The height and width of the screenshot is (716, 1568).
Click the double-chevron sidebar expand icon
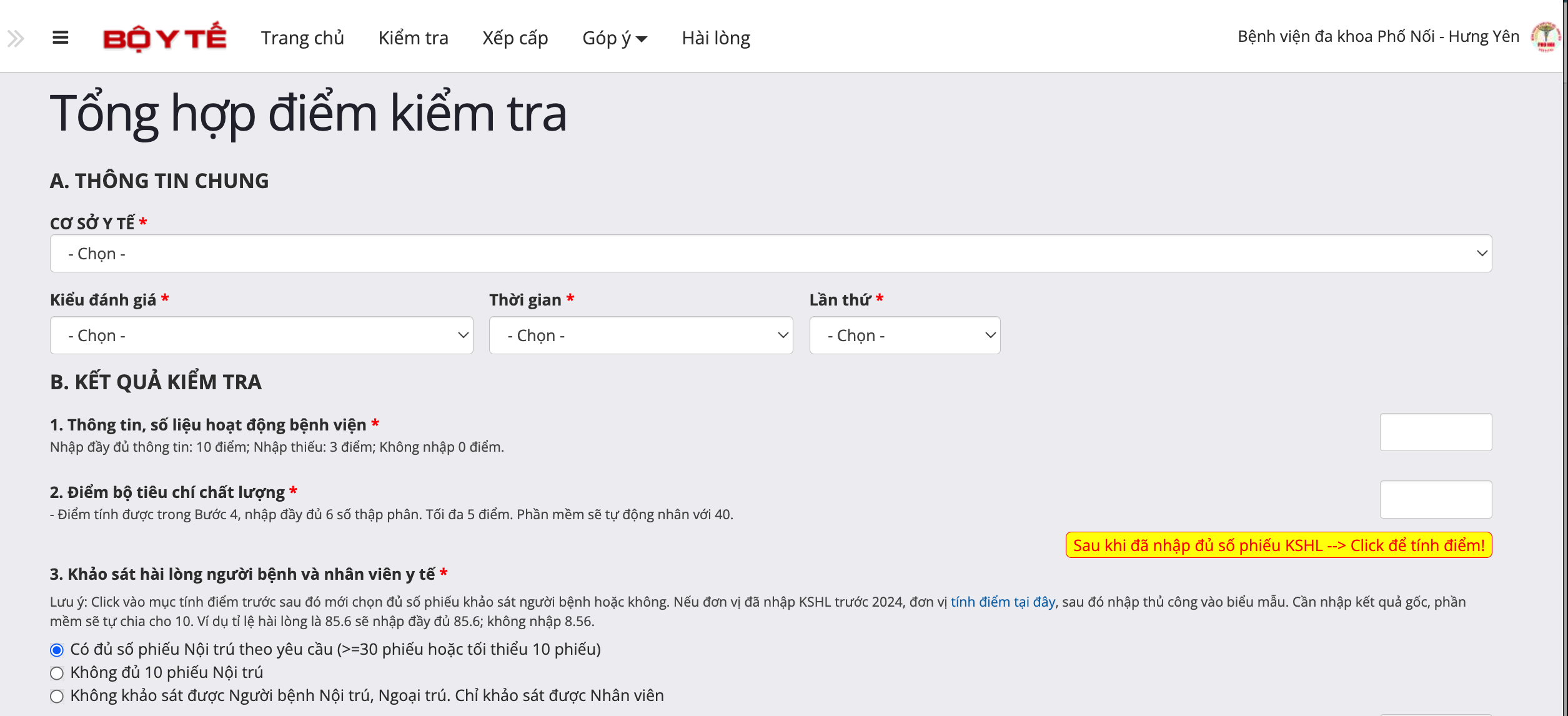coord(16,39)
